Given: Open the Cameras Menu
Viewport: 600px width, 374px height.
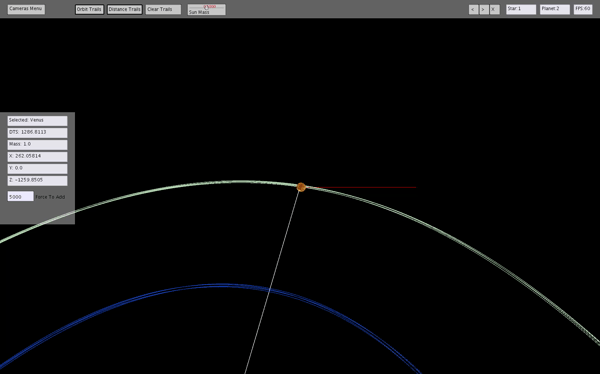Looking at the screenshot, I should pyautogui.click(x=26, y=9).
